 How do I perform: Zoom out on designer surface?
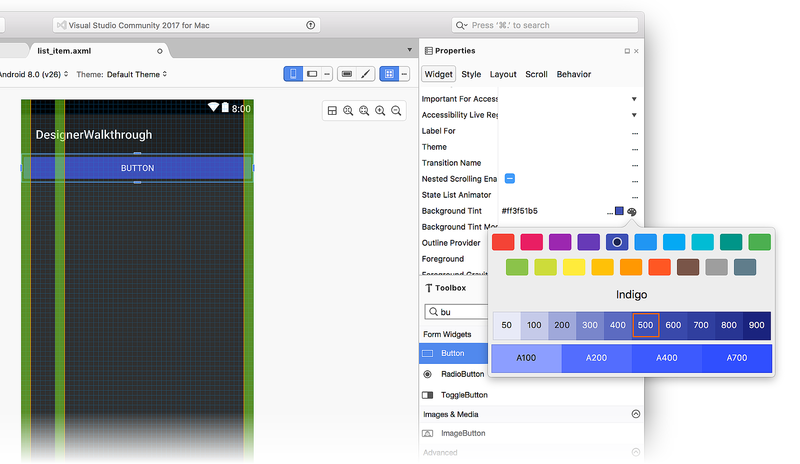[396, 111]
